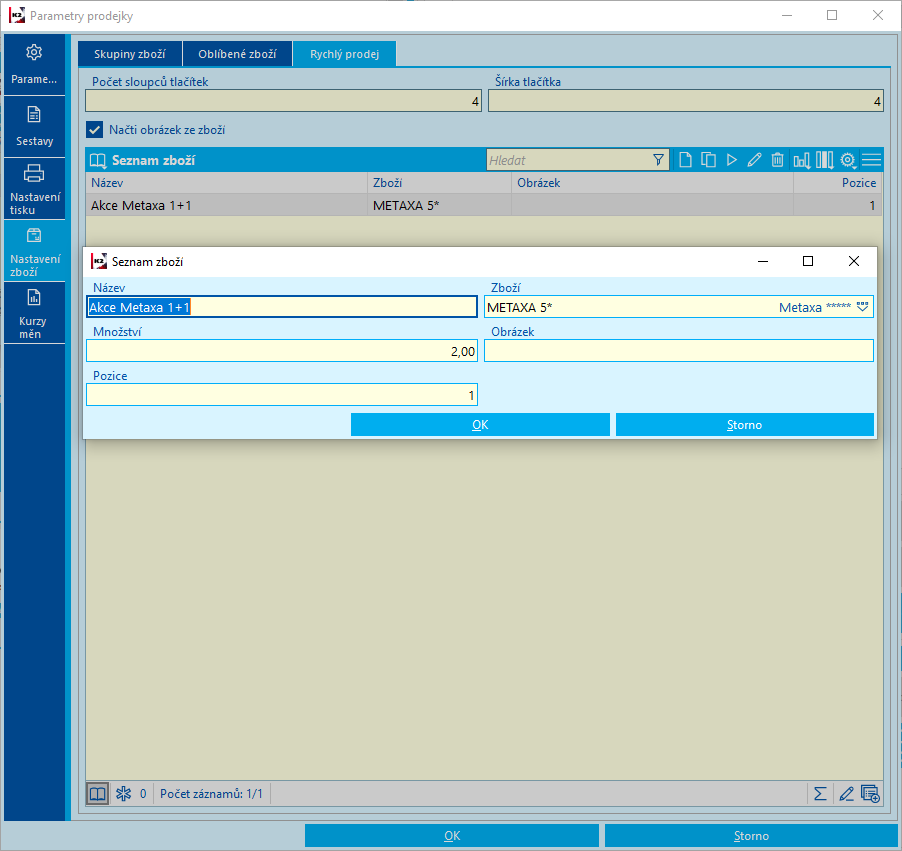This screenshot has height=851, width=902.
Task: Click the K2 logo in Seznam zboží title
Action: tap(99, 261)
